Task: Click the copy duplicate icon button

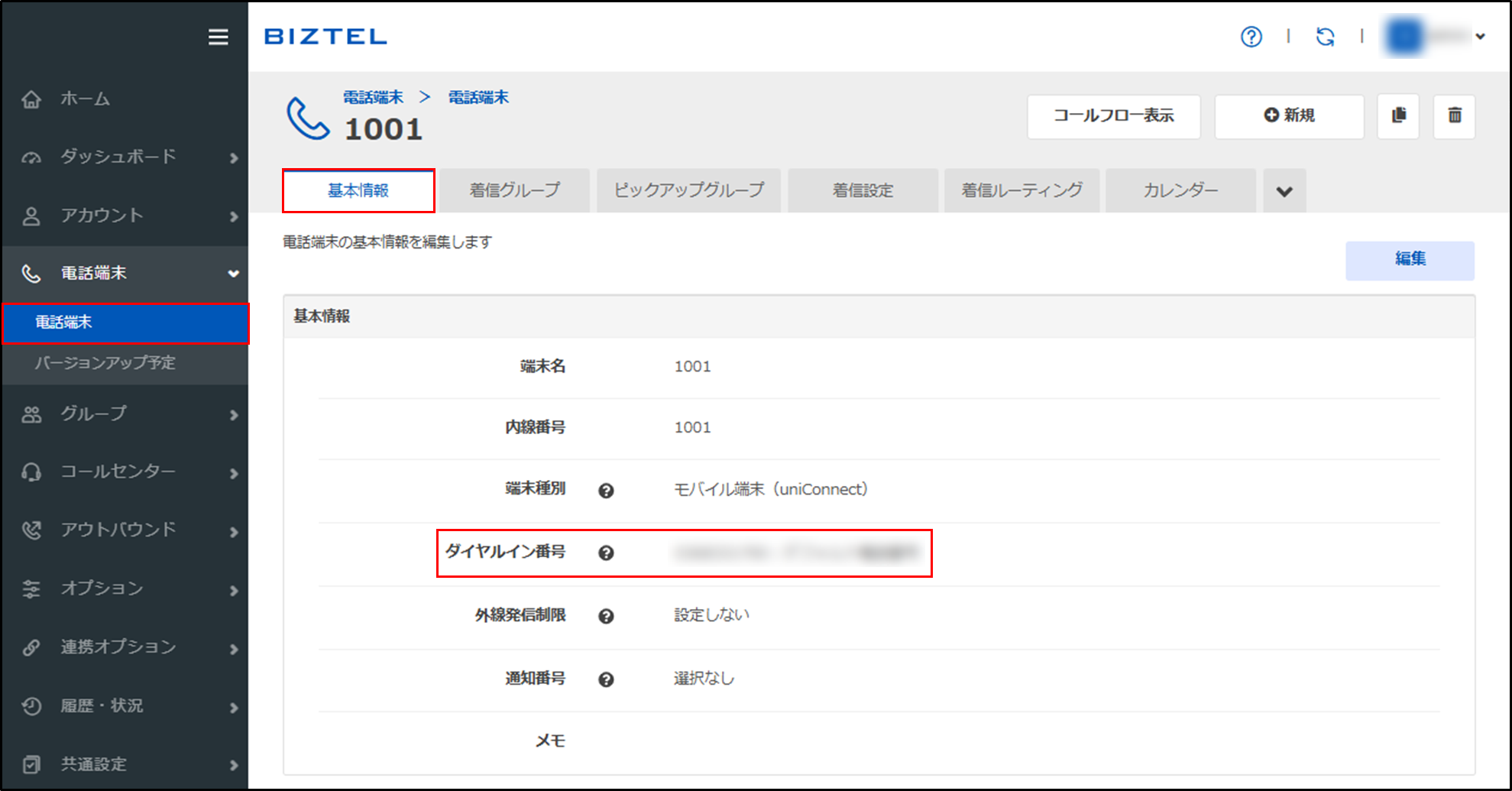Action: (x=1398, y=116)
